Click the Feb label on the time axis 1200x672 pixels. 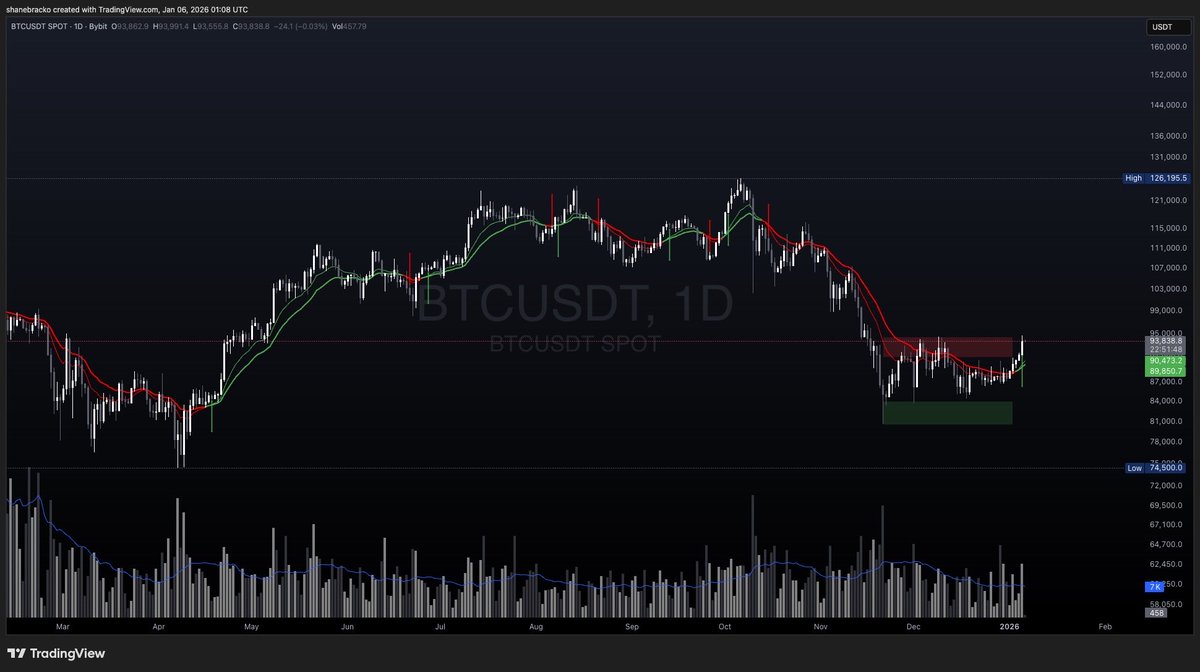tap(1105, 627)
